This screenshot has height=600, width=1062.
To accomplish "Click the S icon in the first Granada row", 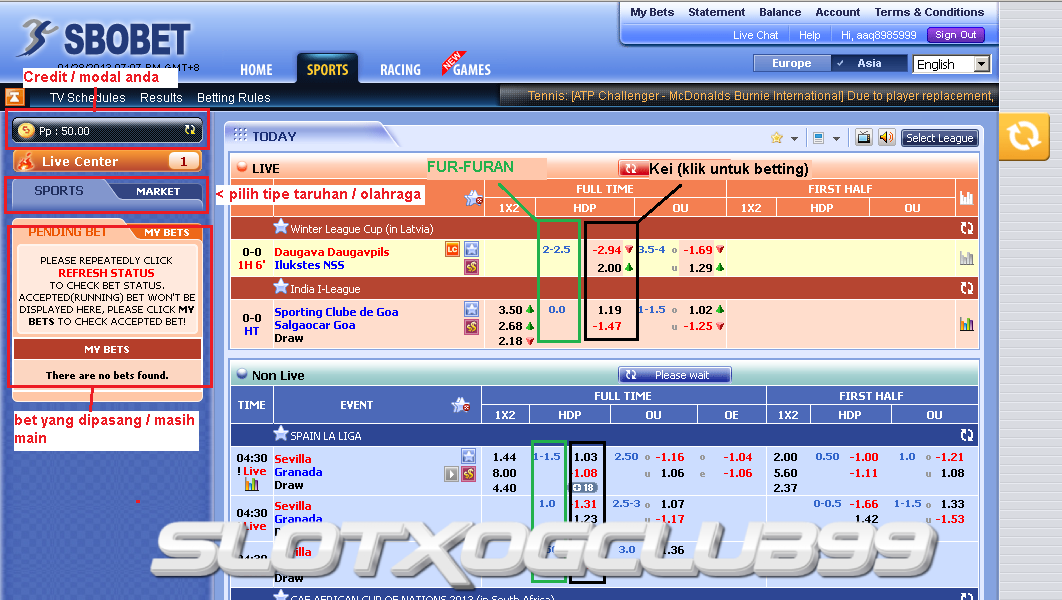I will point(469,474).
